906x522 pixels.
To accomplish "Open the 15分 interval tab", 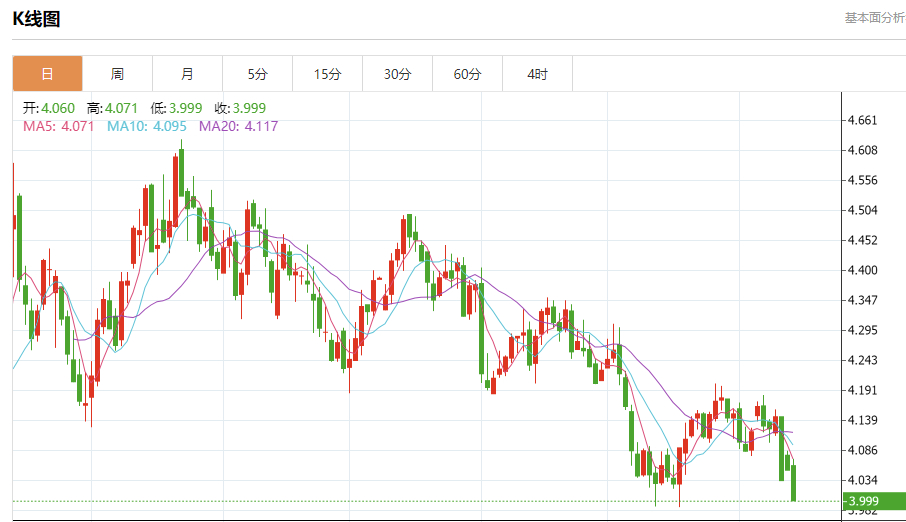I will click(x=327, y=74).
